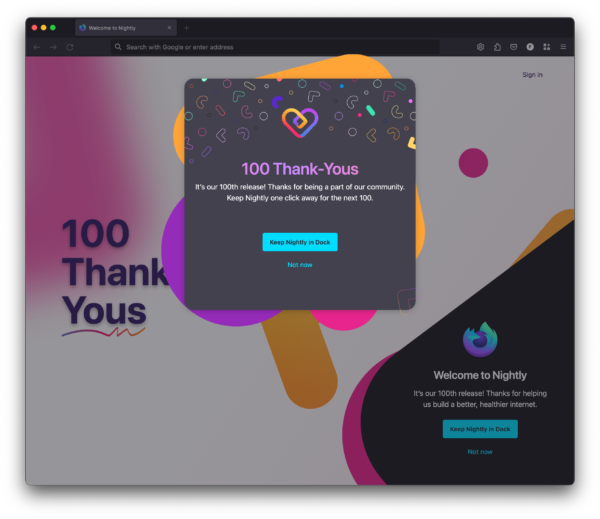Click Keep Nightly in Dock in dialog
600x519 pixels.
click(x=300, y=242)
